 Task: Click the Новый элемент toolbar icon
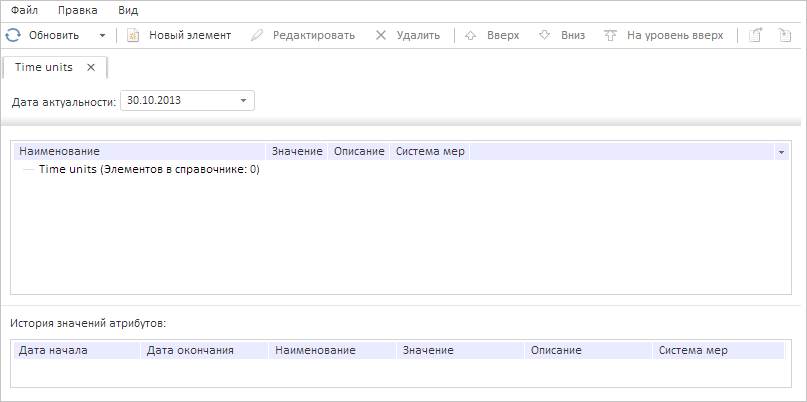tap(132, 35)
